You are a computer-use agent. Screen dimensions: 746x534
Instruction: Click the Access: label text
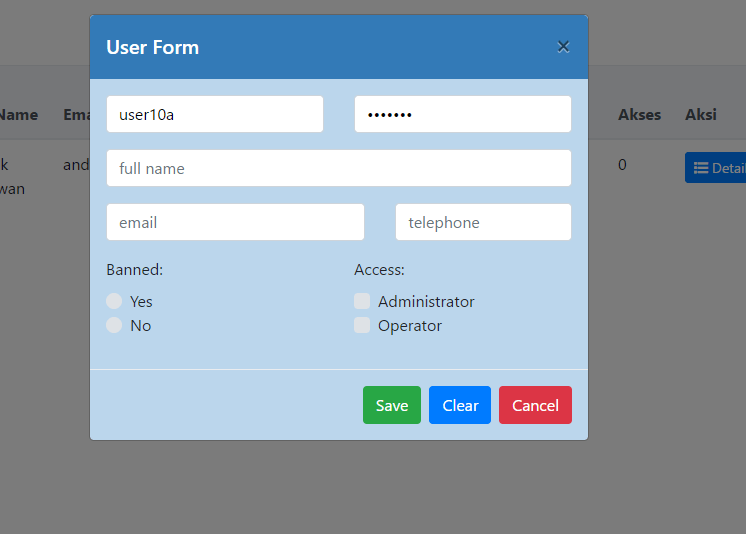379,269
